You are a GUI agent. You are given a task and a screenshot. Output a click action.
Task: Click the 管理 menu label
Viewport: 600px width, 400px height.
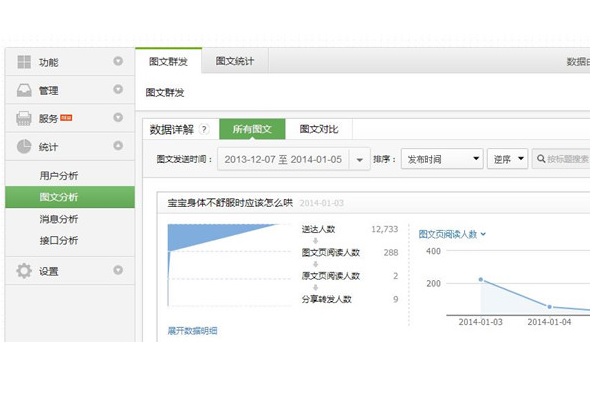point(49,91)
